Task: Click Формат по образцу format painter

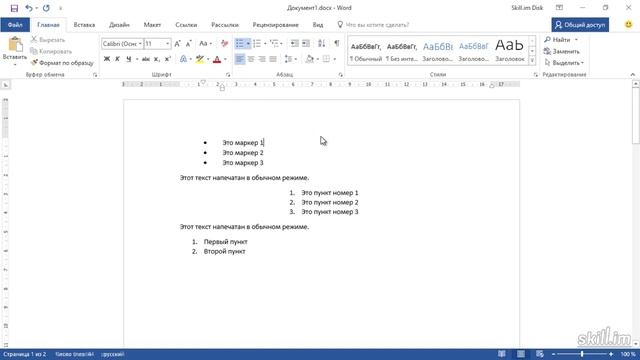Action: click(x=62, y=63)
